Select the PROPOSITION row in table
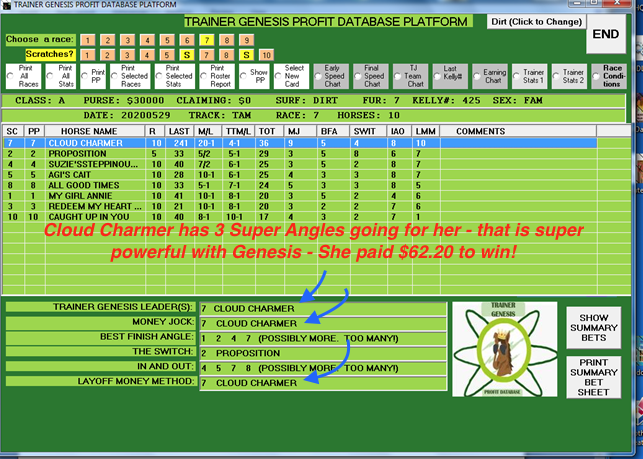 (x=300, y=154)
